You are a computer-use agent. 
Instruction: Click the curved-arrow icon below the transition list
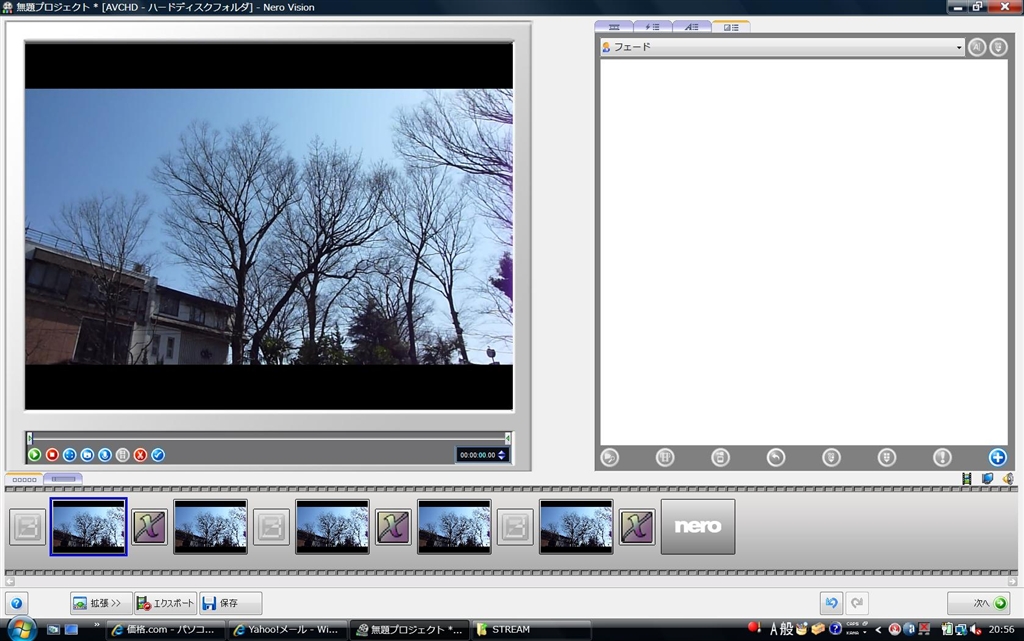[x=776, y=458]
